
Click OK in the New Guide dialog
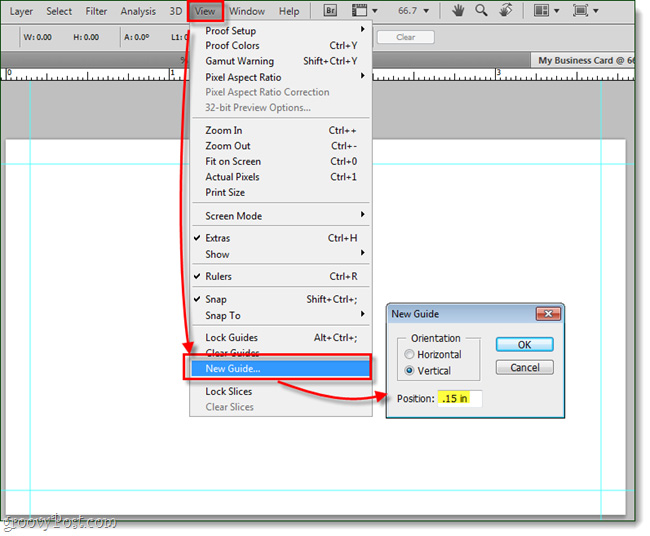[524, 344]
